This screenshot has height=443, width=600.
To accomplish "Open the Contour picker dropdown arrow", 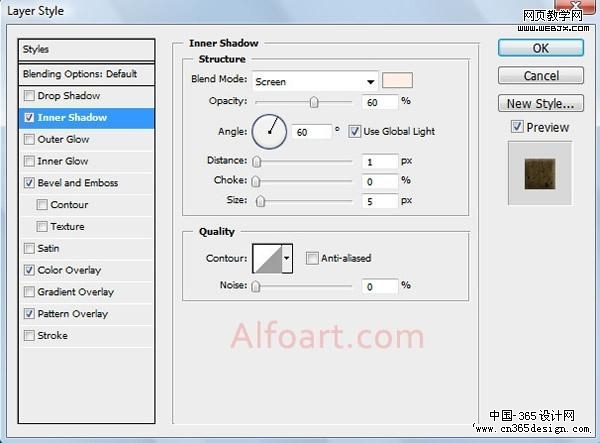I will [x=287, y=258].
